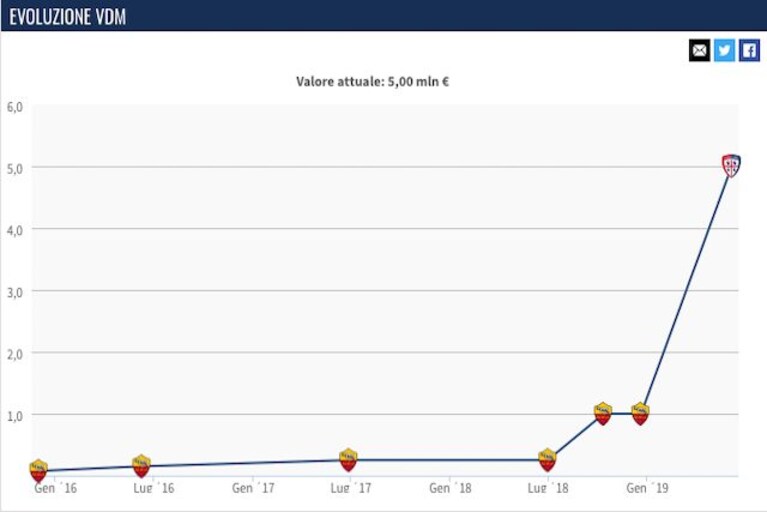The image size is (767, 512).
Task: Select the Roma crest marker at Lug '16
Action: pyautogui.click(x=141, y=466)
